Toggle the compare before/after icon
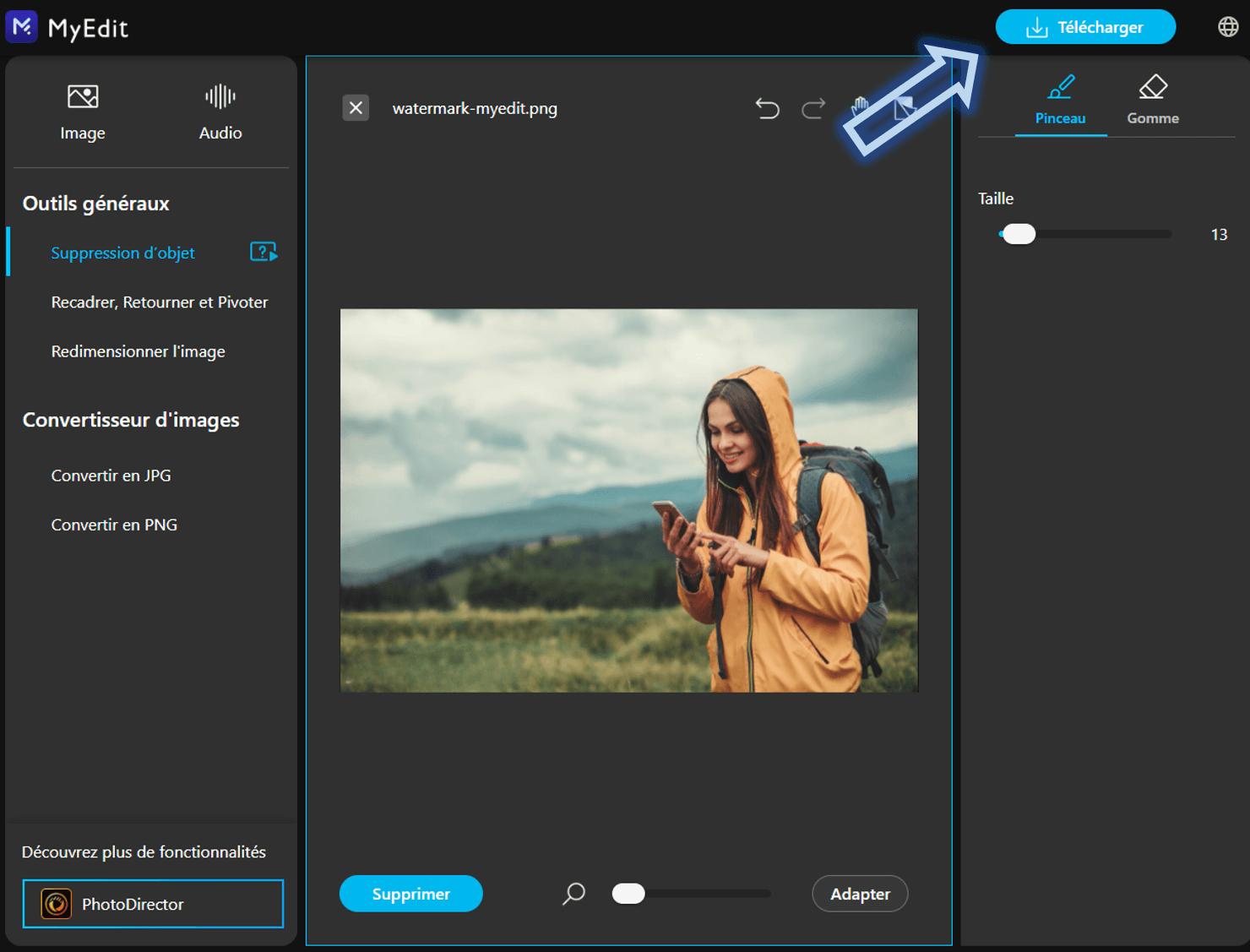This screenshot has height=952, width=1250. [x=905, y=108]
